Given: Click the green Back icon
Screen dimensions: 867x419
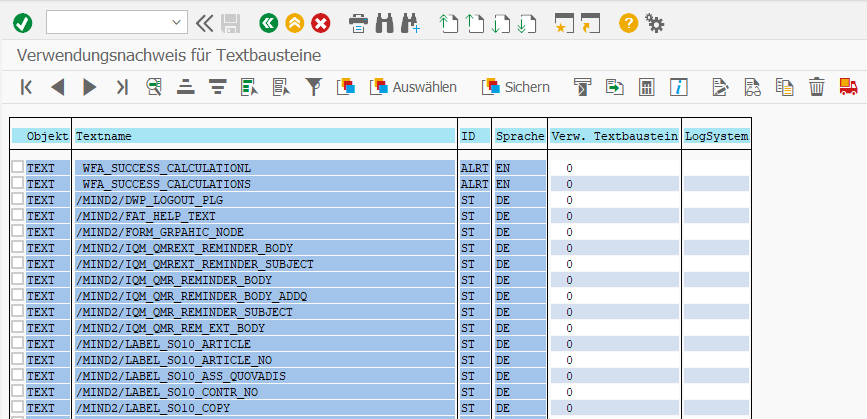Looking at the screenshot, I should point(269,23).
